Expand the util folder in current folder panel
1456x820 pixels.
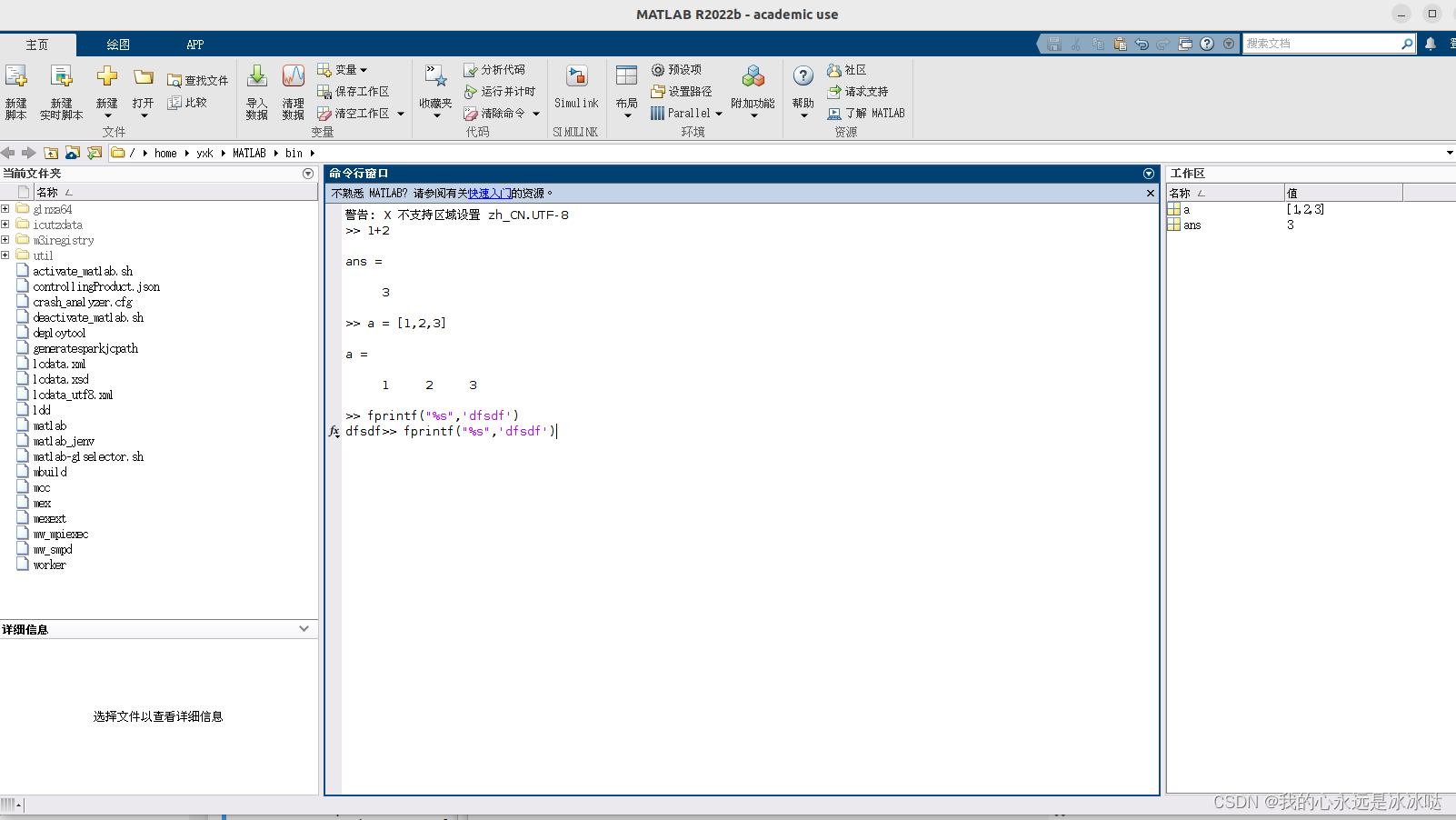click(6, 255)
